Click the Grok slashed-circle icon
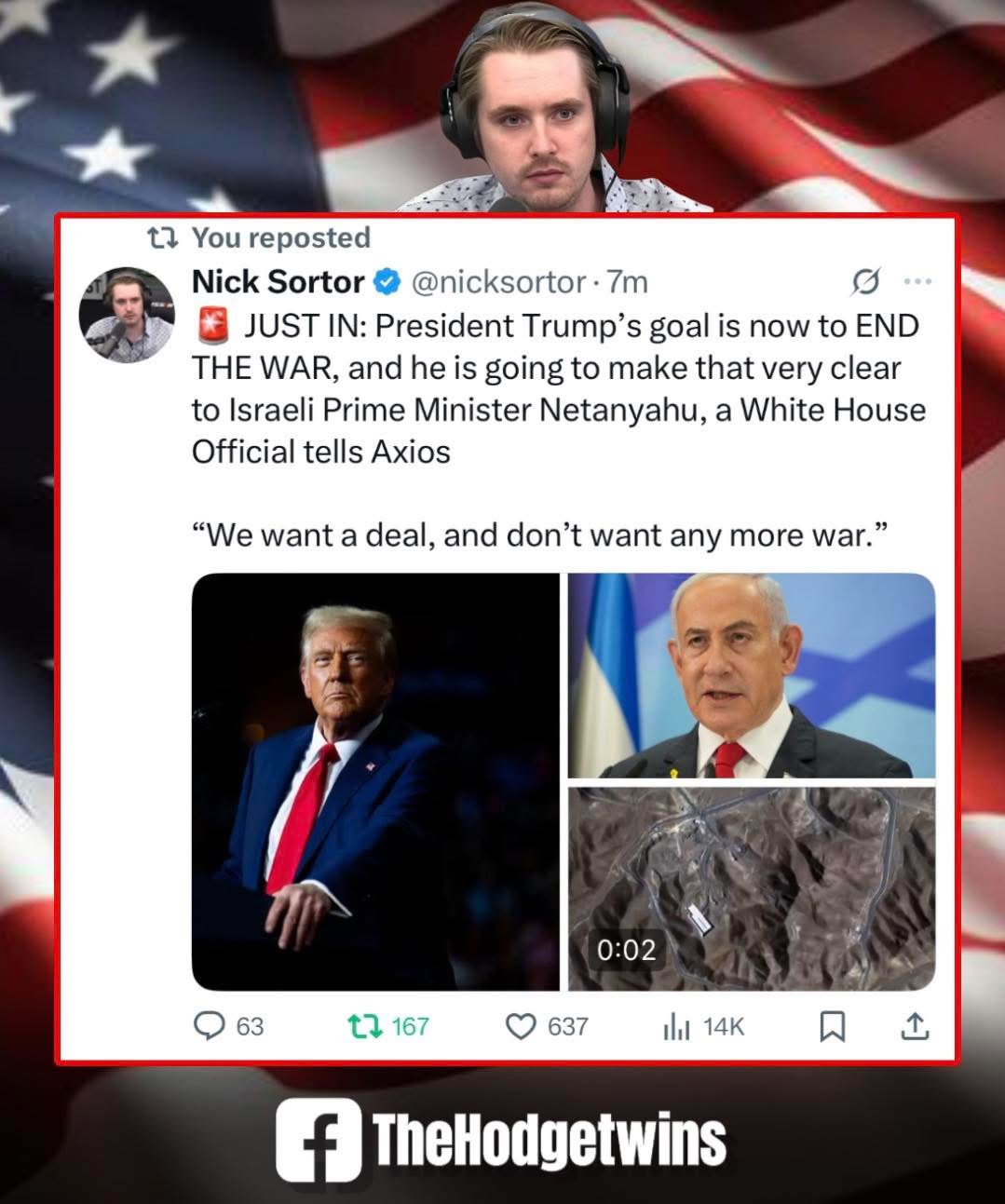 (x=865, y=280)
